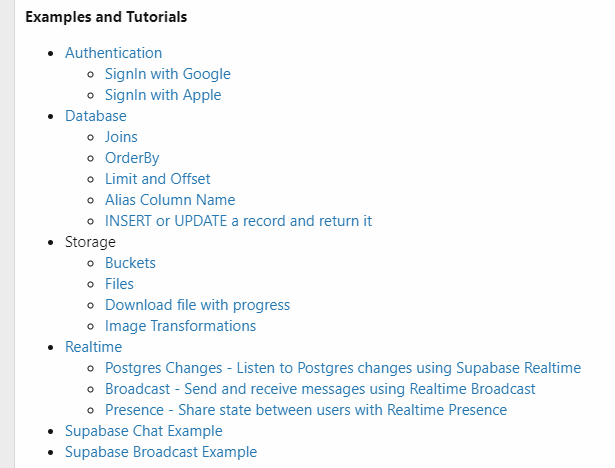615x468 pixels.
Task: Open the Joins example
Action: click(121, 137)
